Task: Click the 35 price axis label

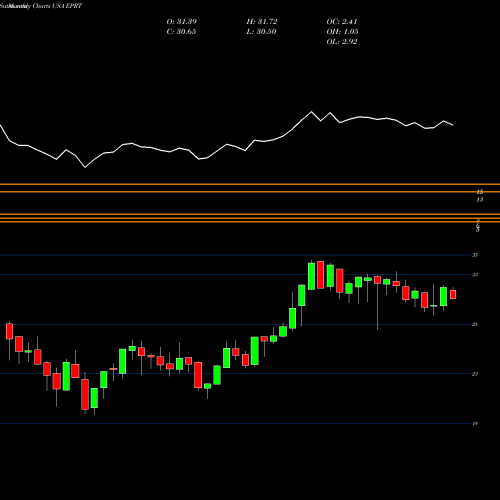Action: (475, 255)
